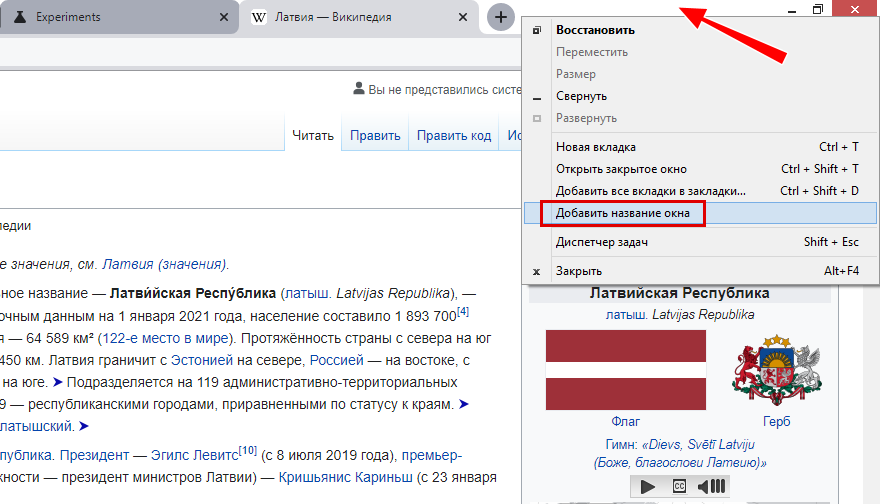Open the footnote [10] reference
This screenshot has width=880, height=504.
tap(248, 451)
